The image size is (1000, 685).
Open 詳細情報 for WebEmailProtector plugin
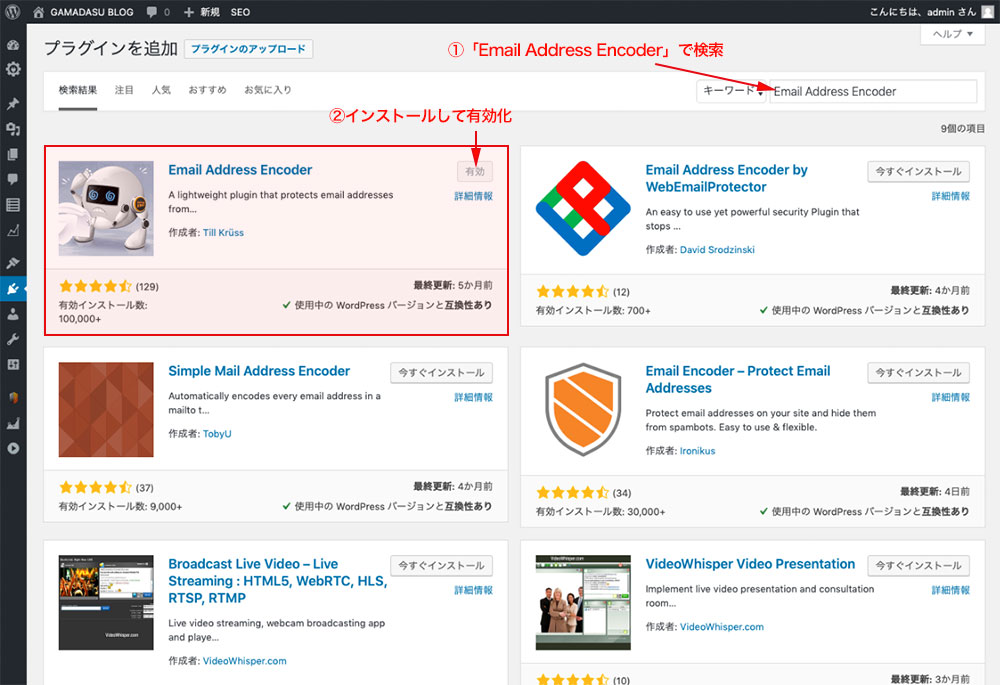point(950,196)
